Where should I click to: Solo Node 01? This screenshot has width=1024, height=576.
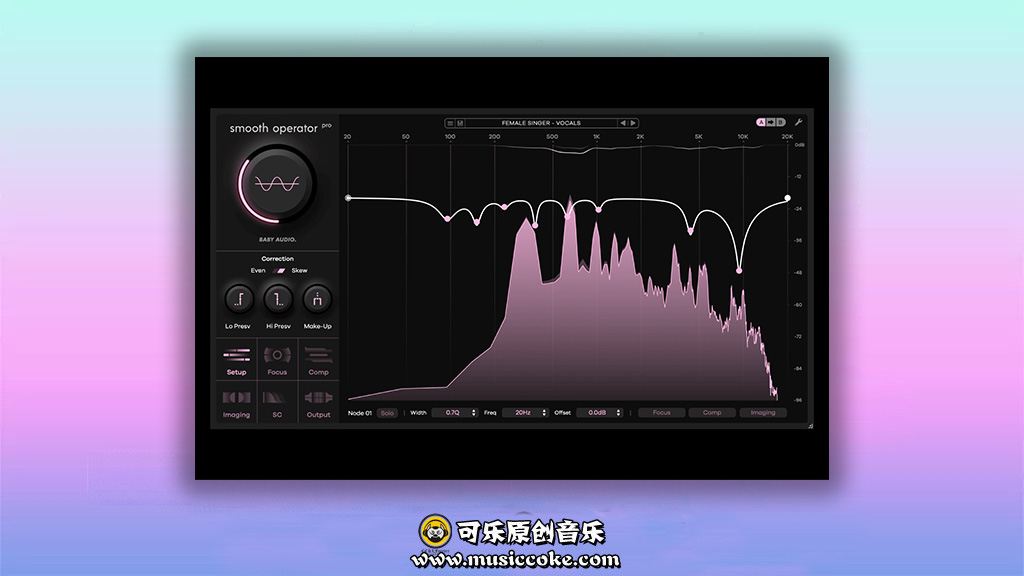tap(387, 413)
